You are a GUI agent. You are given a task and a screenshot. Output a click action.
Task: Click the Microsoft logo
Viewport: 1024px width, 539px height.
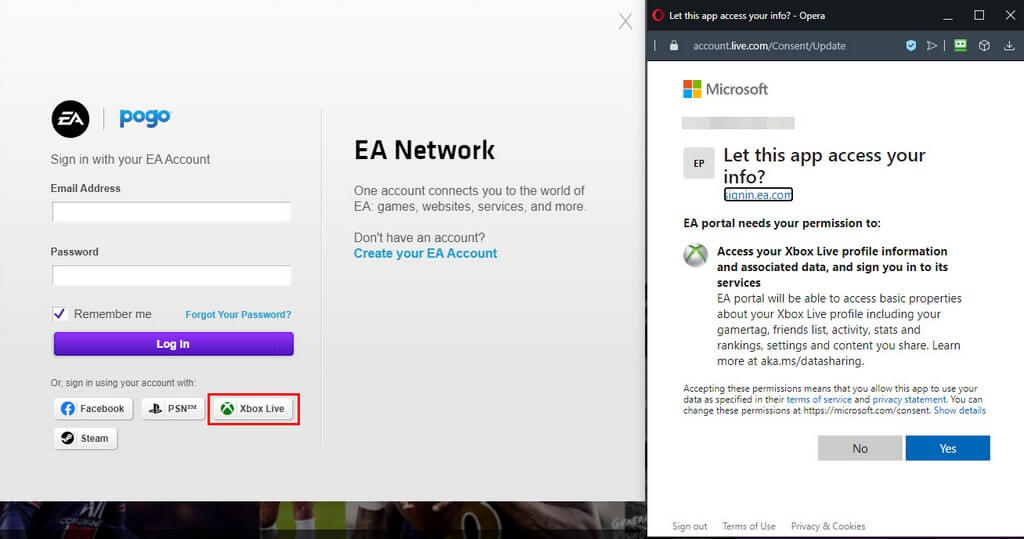click(x=726, y=89)
